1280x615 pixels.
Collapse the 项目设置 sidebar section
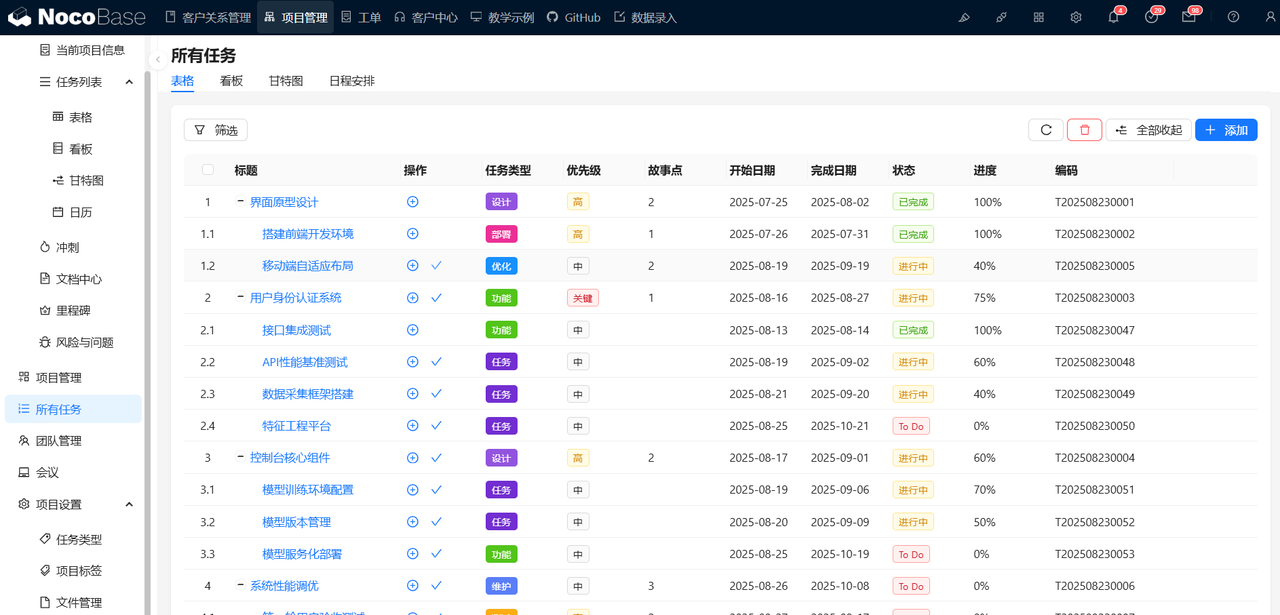pos(129,504)
